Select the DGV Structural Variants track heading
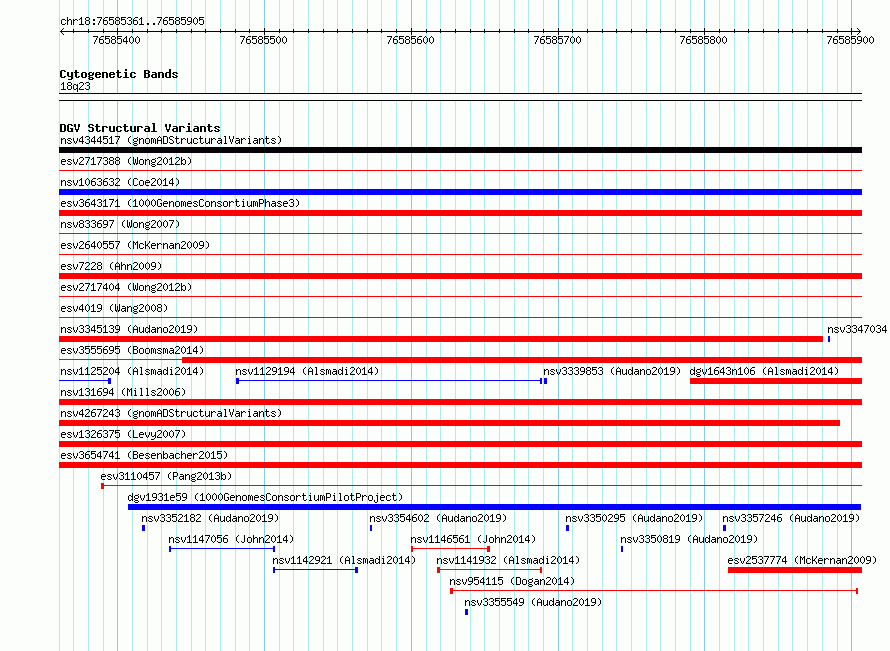Screen dimensions: 890x651 pos(140,128)
